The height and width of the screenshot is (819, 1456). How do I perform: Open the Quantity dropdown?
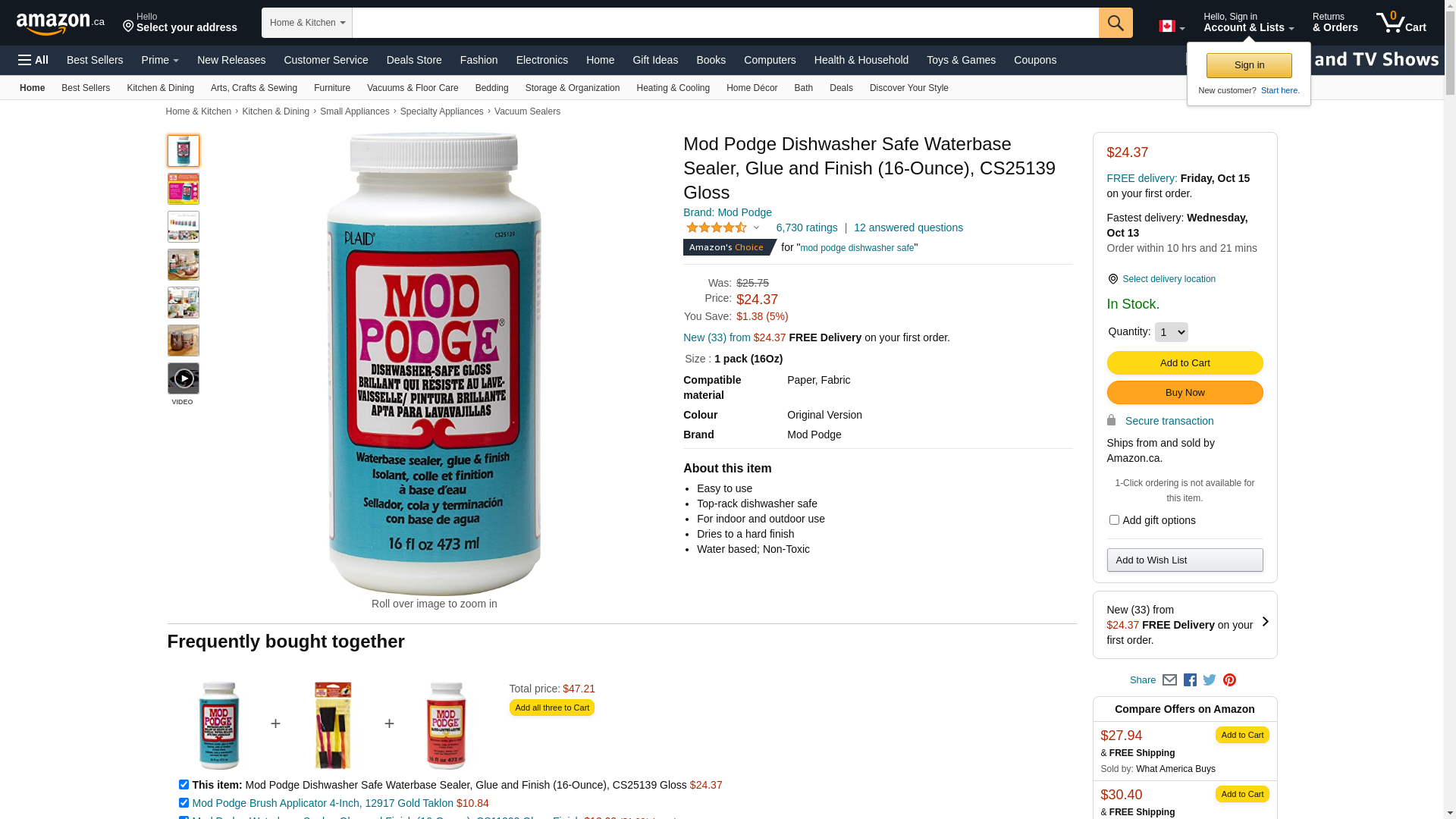(1171, 332)
